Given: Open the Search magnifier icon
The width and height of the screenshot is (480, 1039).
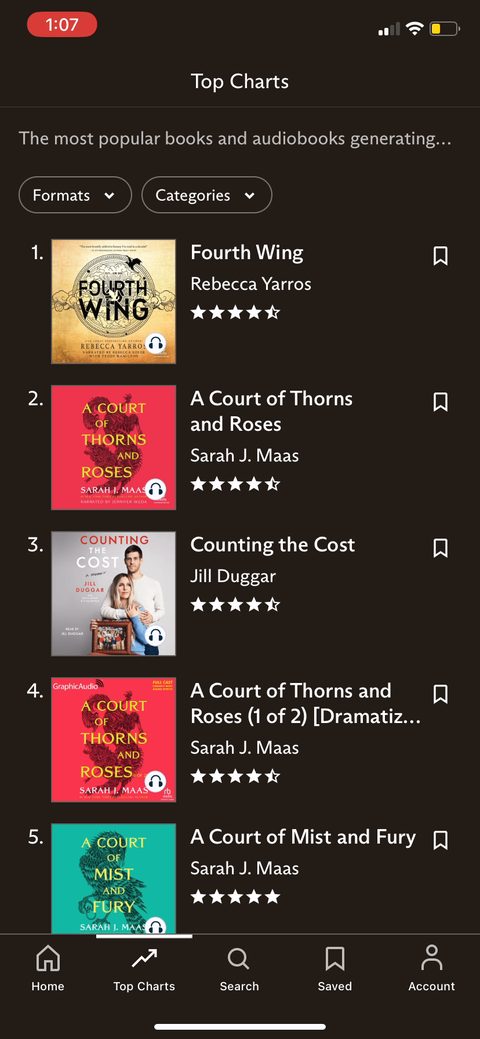Looking at the screenshot, I should pyautogui.click(x=239, y=958).
